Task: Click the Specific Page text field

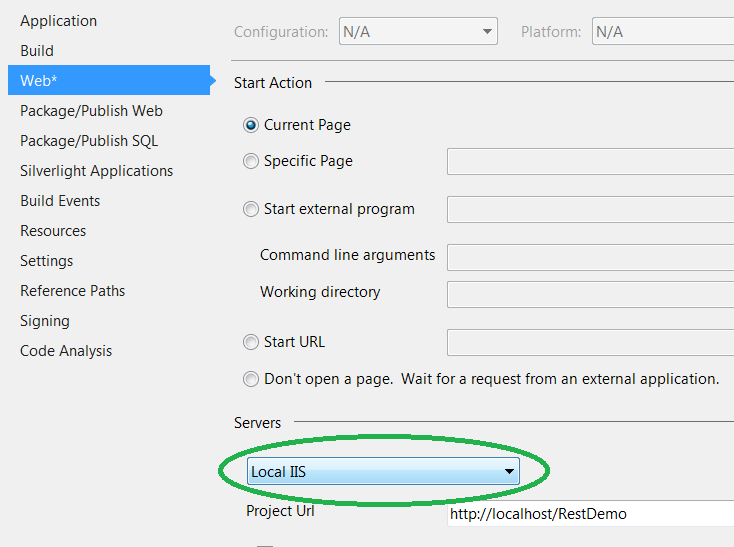Action: 590,162
